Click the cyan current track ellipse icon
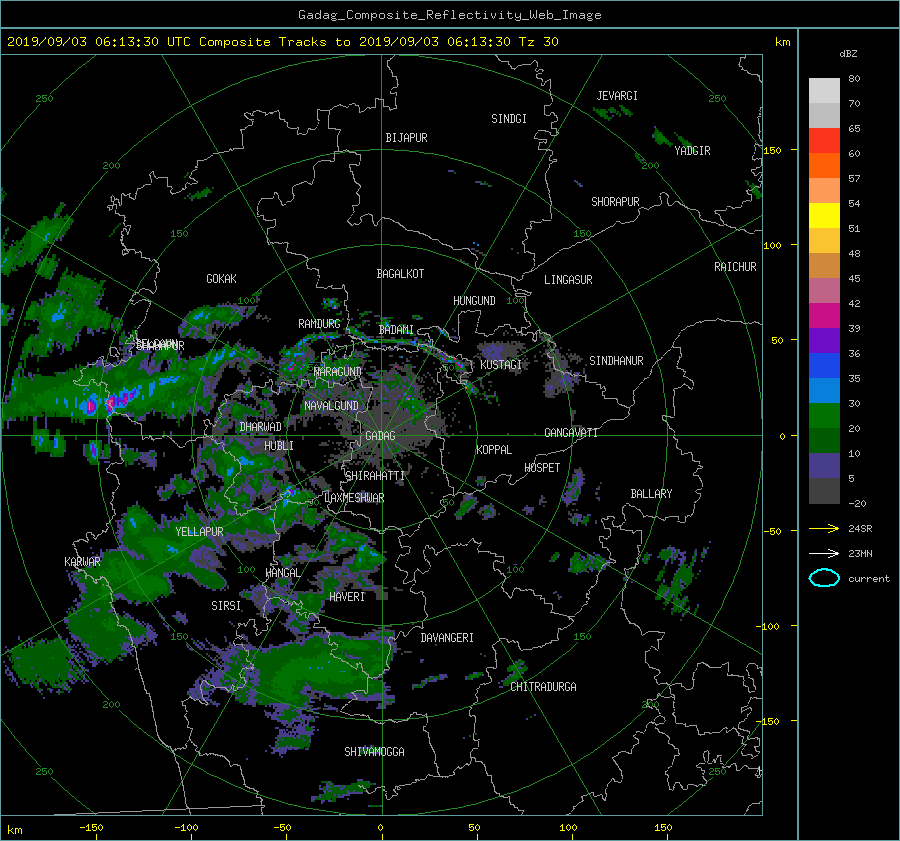The height and width of the screenshot is (841, 900). (x=824, y=578)
